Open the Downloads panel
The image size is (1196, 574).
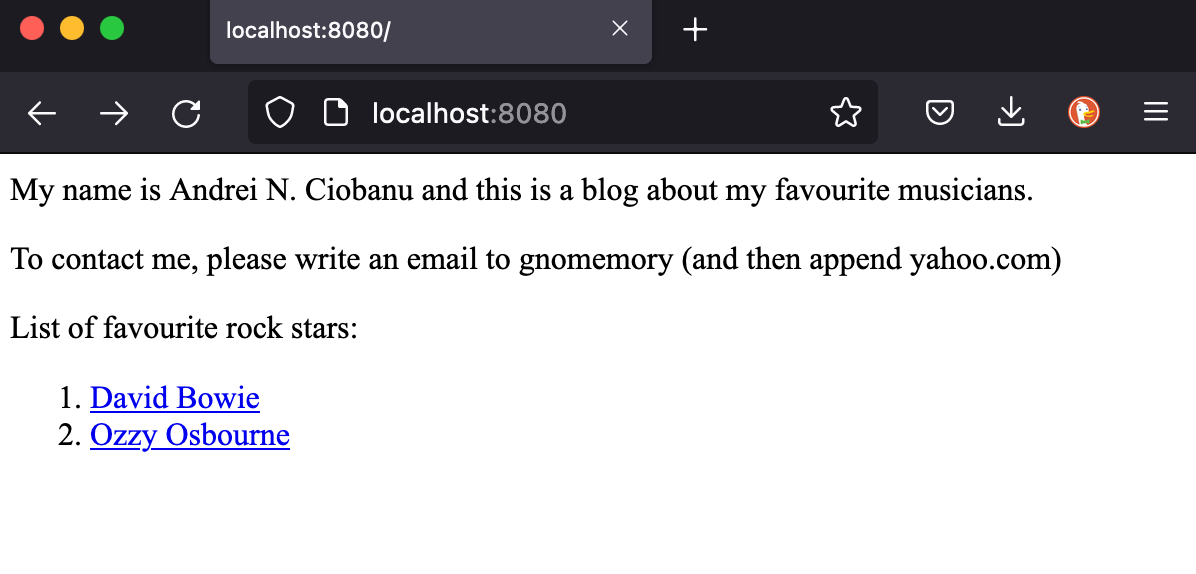(x=1012, y=114)
